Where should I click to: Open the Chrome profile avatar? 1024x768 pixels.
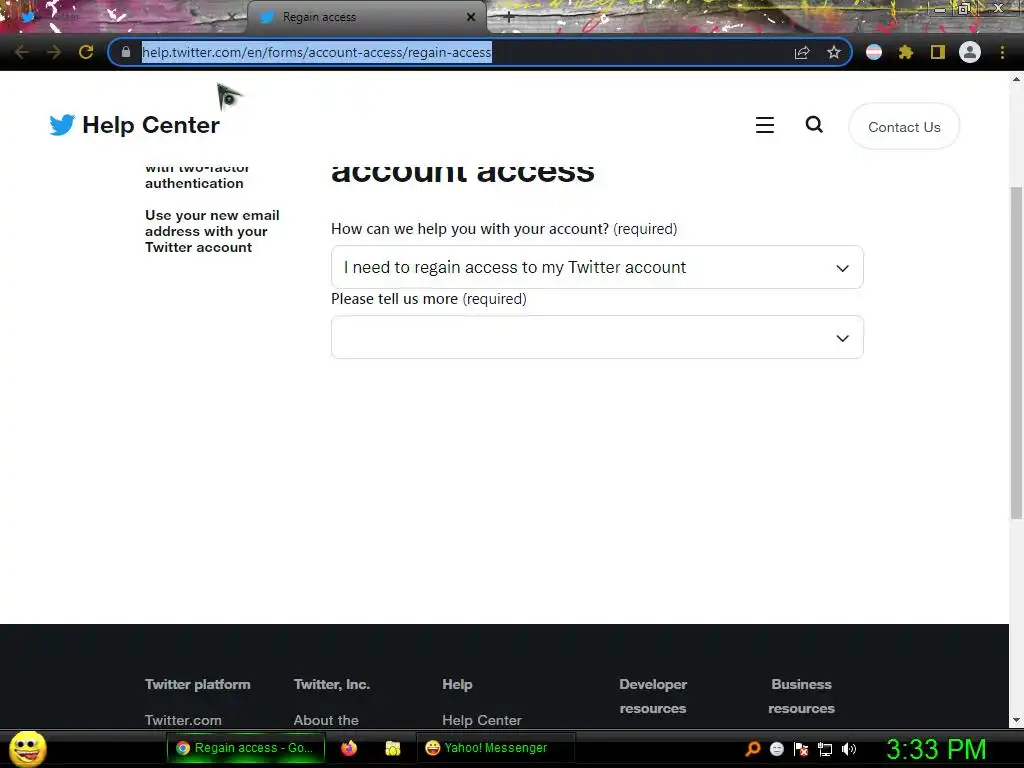(970, 52)
